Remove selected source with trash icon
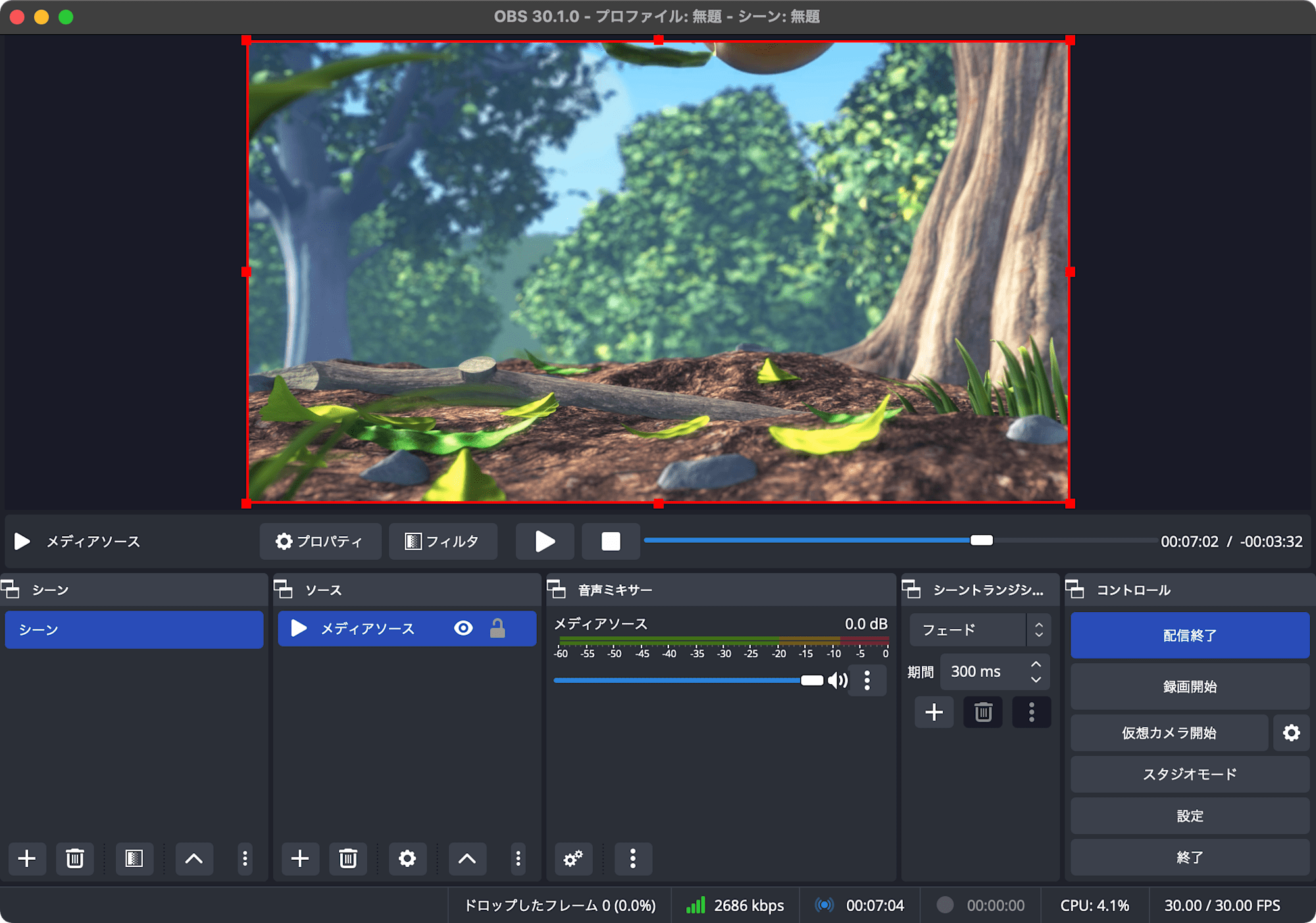 pos(348,859)
